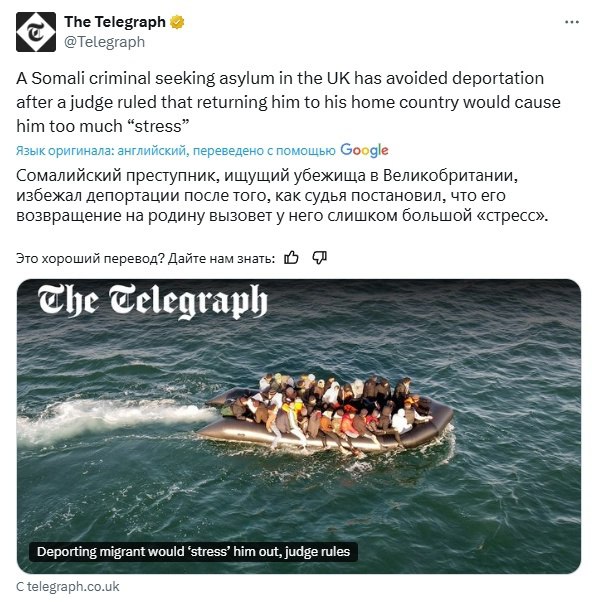Click the inflatable boat in the photo

325,417
